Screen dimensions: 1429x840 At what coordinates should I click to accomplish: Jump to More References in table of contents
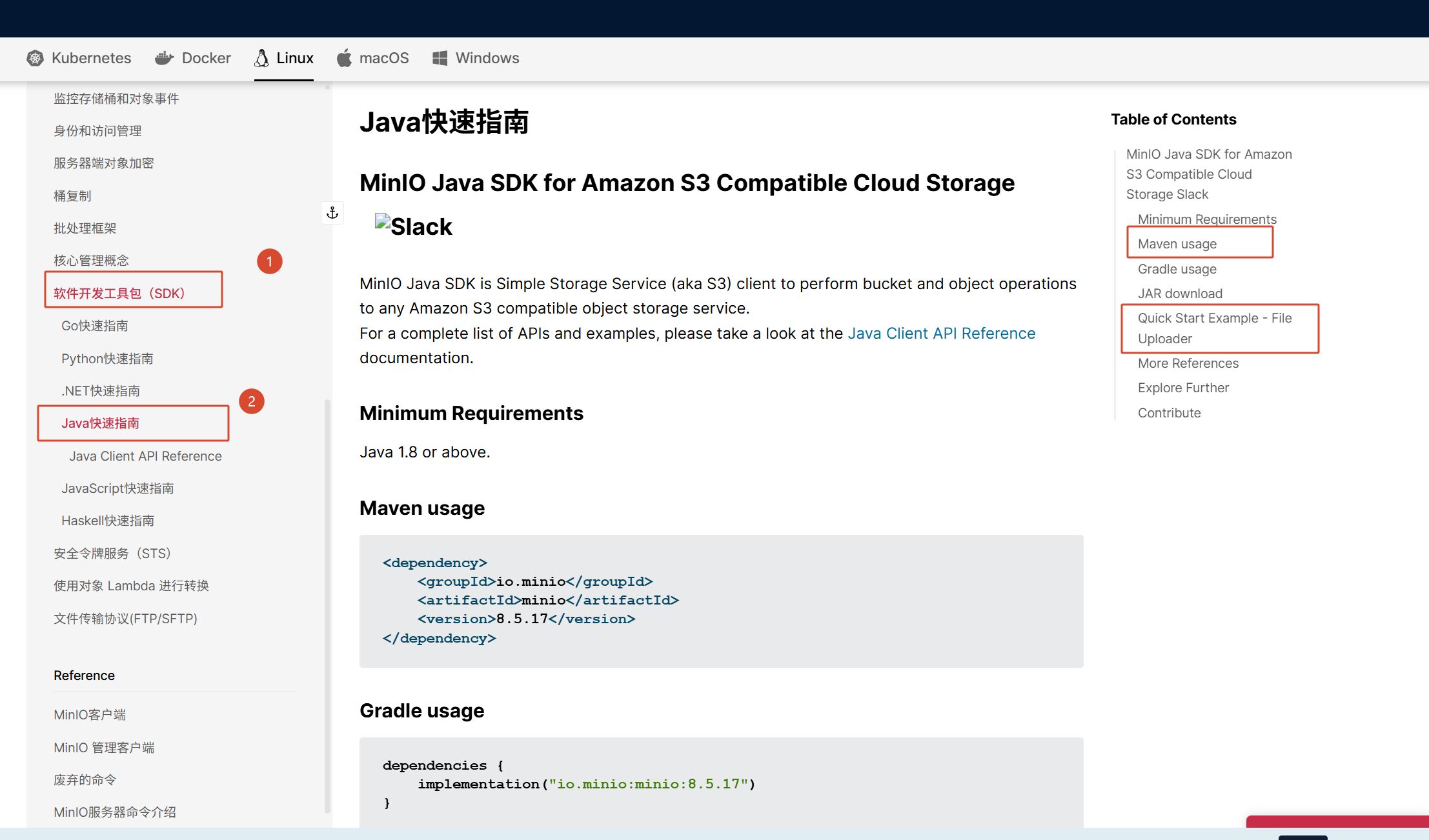click(x=1188, y=363)
